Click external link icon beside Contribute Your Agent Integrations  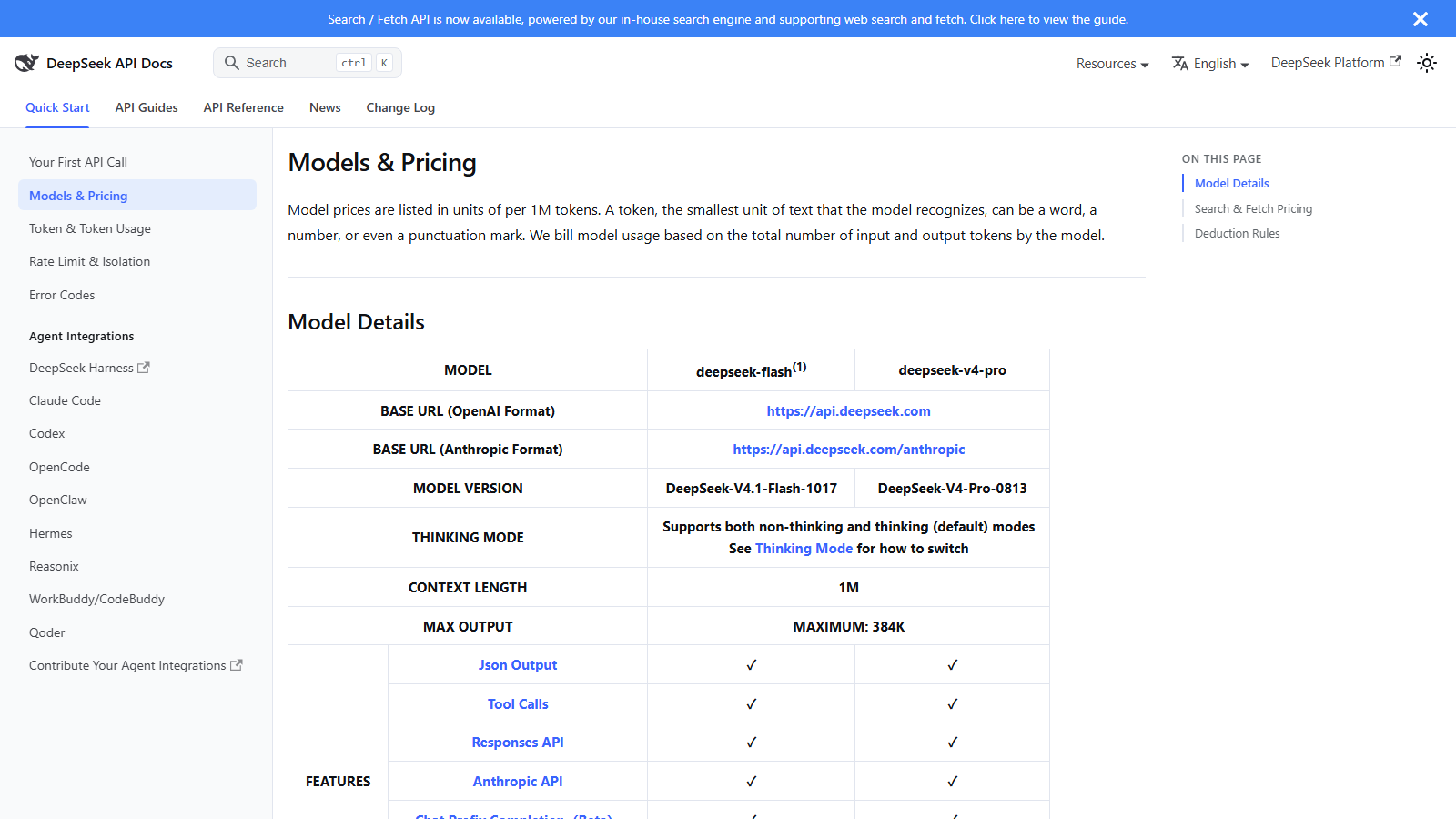[x=237, y=665]
